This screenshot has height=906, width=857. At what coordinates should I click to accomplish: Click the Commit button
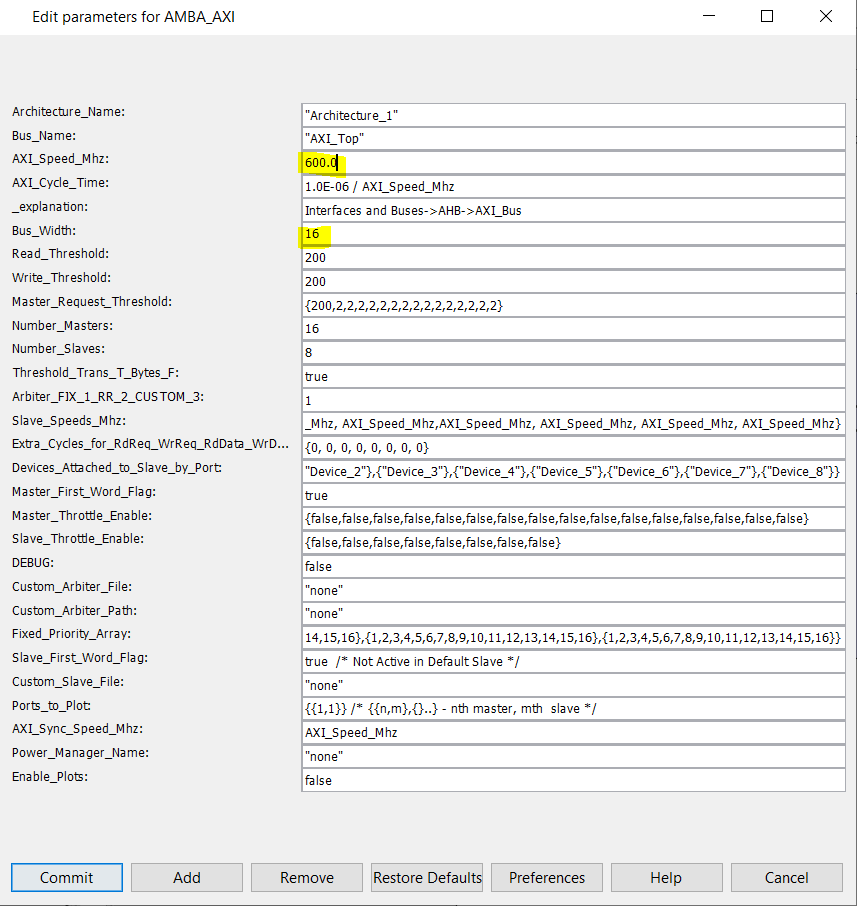pos(66,877)
